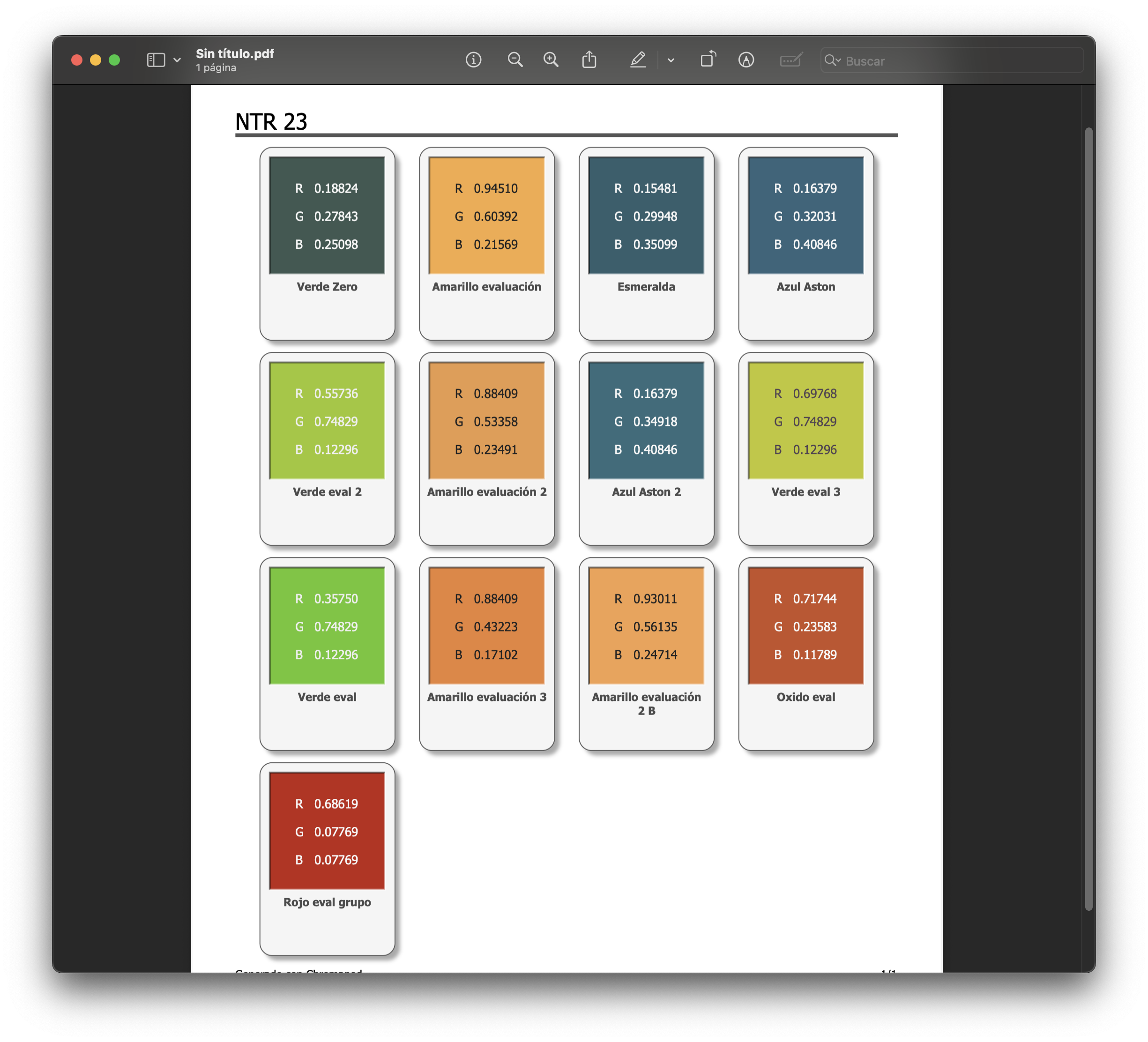The image size is (1148, 1042).
Task: Select the Verde Zero color swatch
Action: 327,215
